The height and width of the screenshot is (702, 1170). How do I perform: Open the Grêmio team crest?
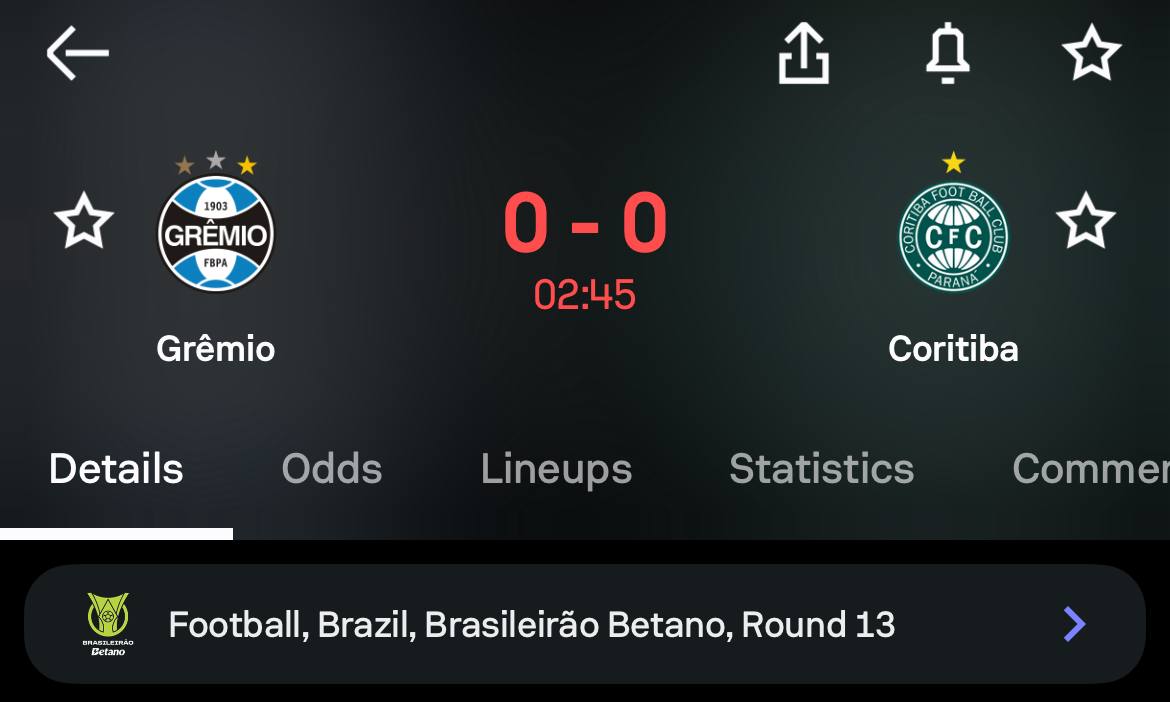[216, 232]
